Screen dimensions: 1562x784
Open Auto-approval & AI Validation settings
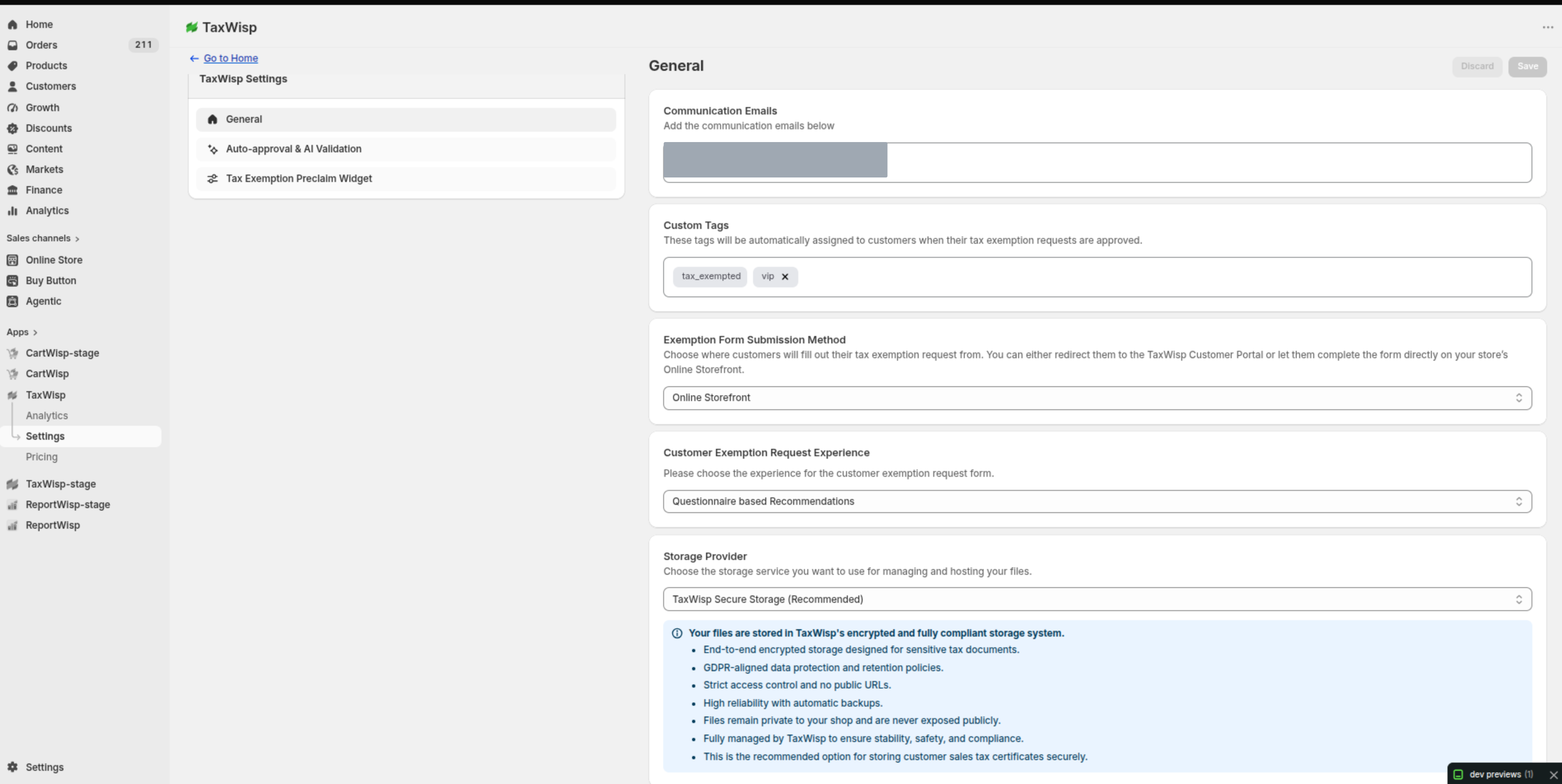pos(406,149)
